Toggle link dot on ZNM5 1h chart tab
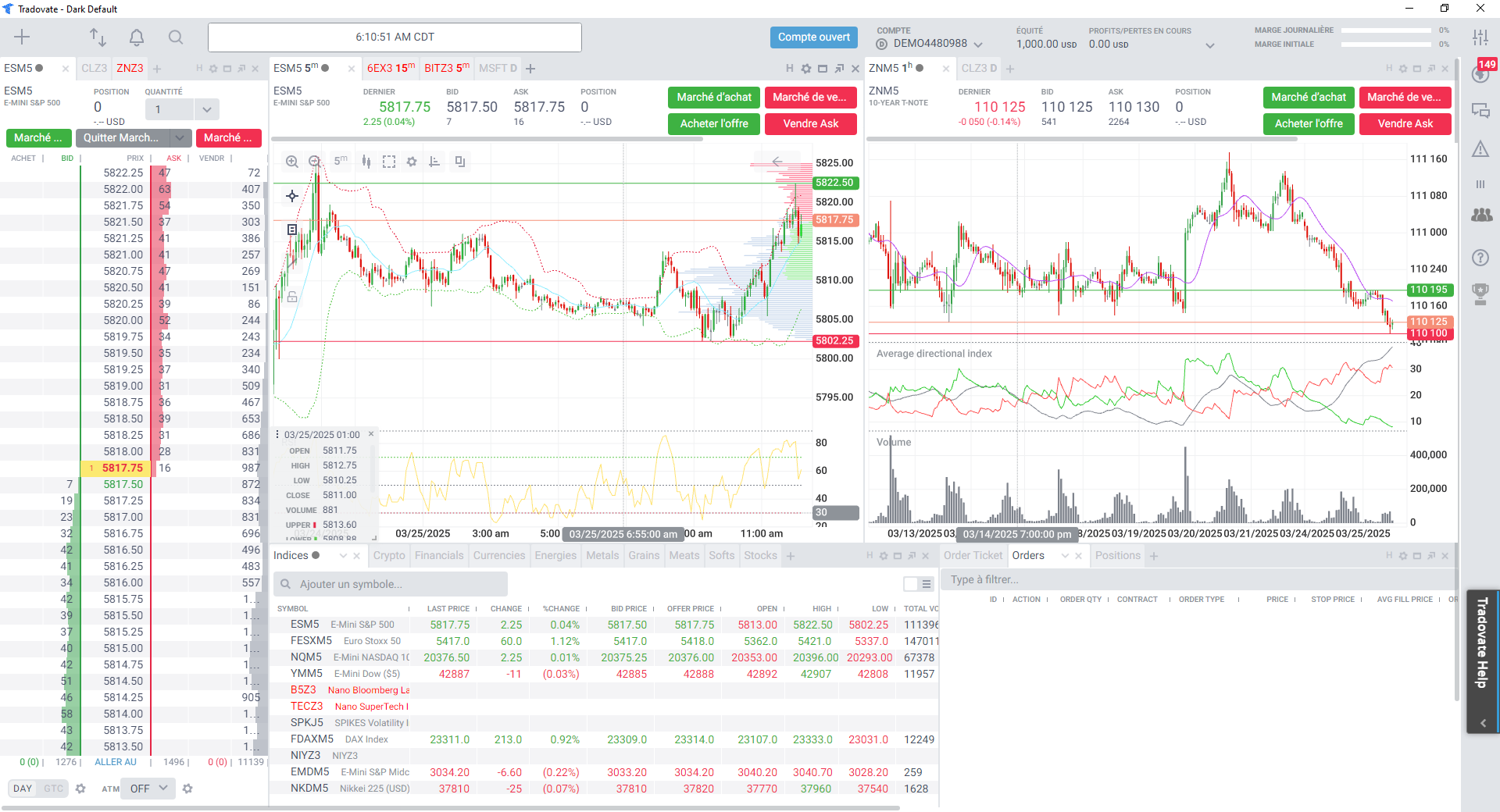1500x812 pixels. (x=920, y=68)
